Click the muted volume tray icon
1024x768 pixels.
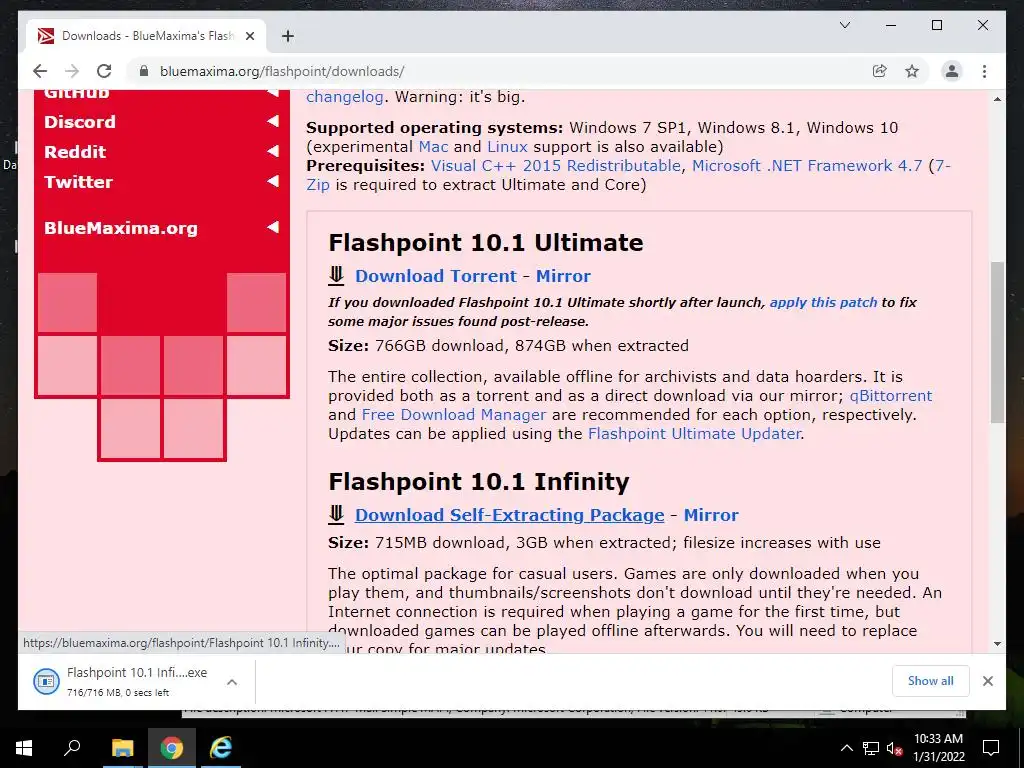tap(895, 748)
